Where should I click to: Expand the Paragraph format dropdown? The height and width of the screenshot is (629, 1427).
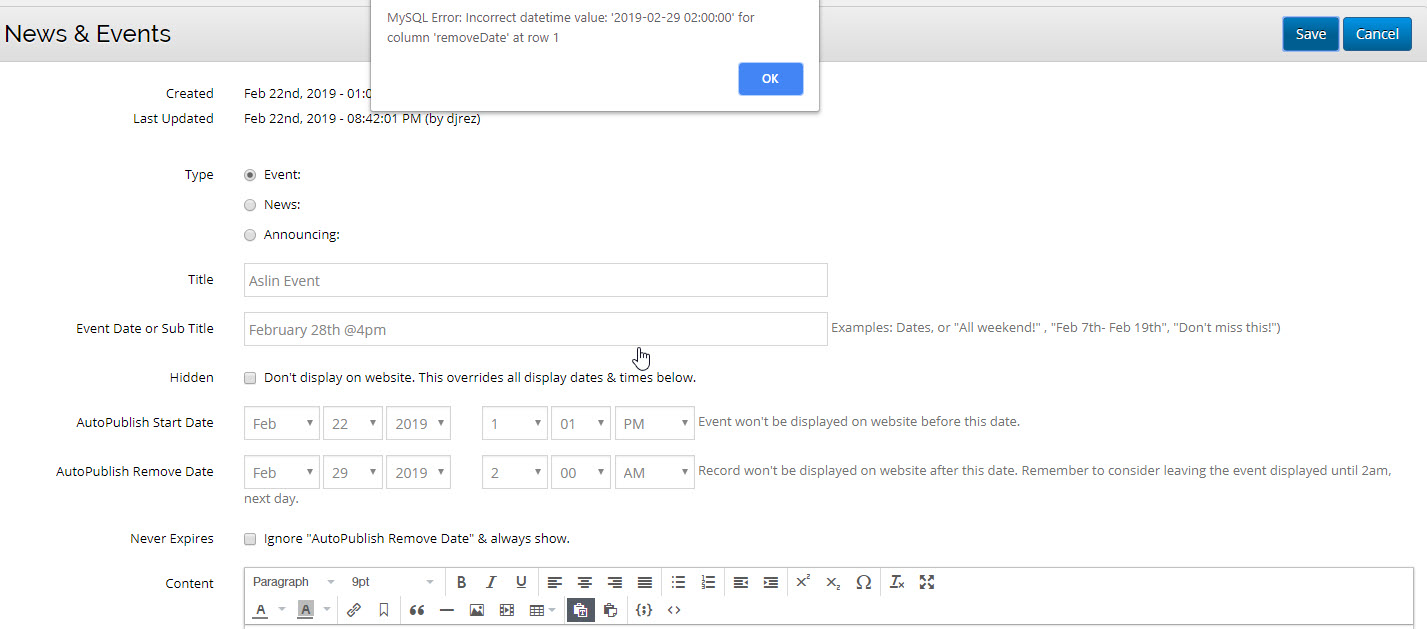[293, 582]
